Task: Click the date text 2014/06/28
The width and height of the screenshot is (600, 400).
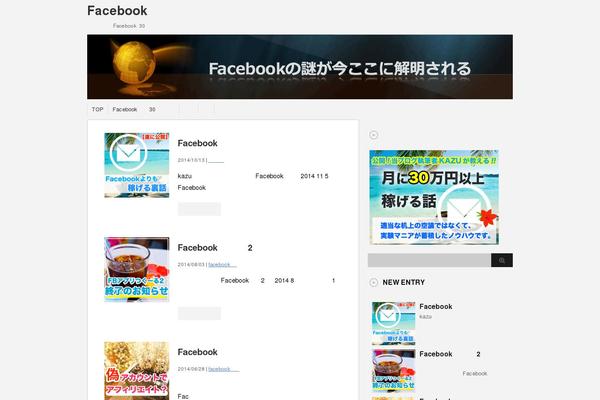Action: click(x=191, y=369)
